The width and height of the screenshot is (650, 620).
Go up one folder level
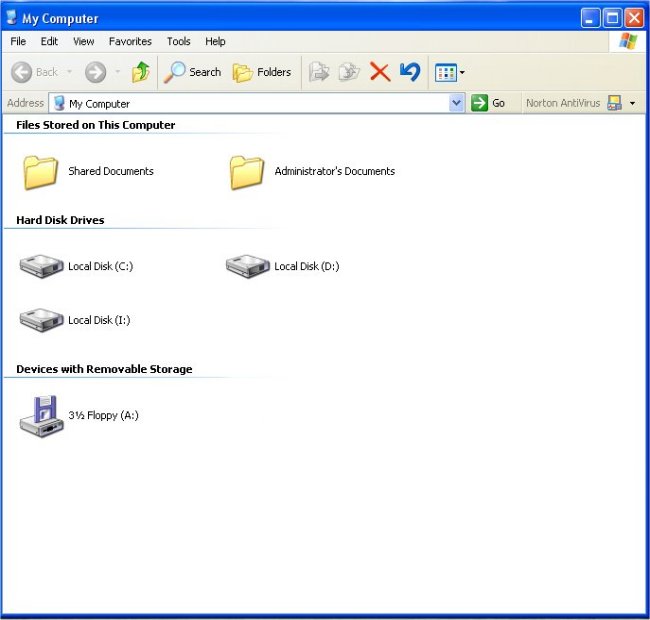click(141, 72)
